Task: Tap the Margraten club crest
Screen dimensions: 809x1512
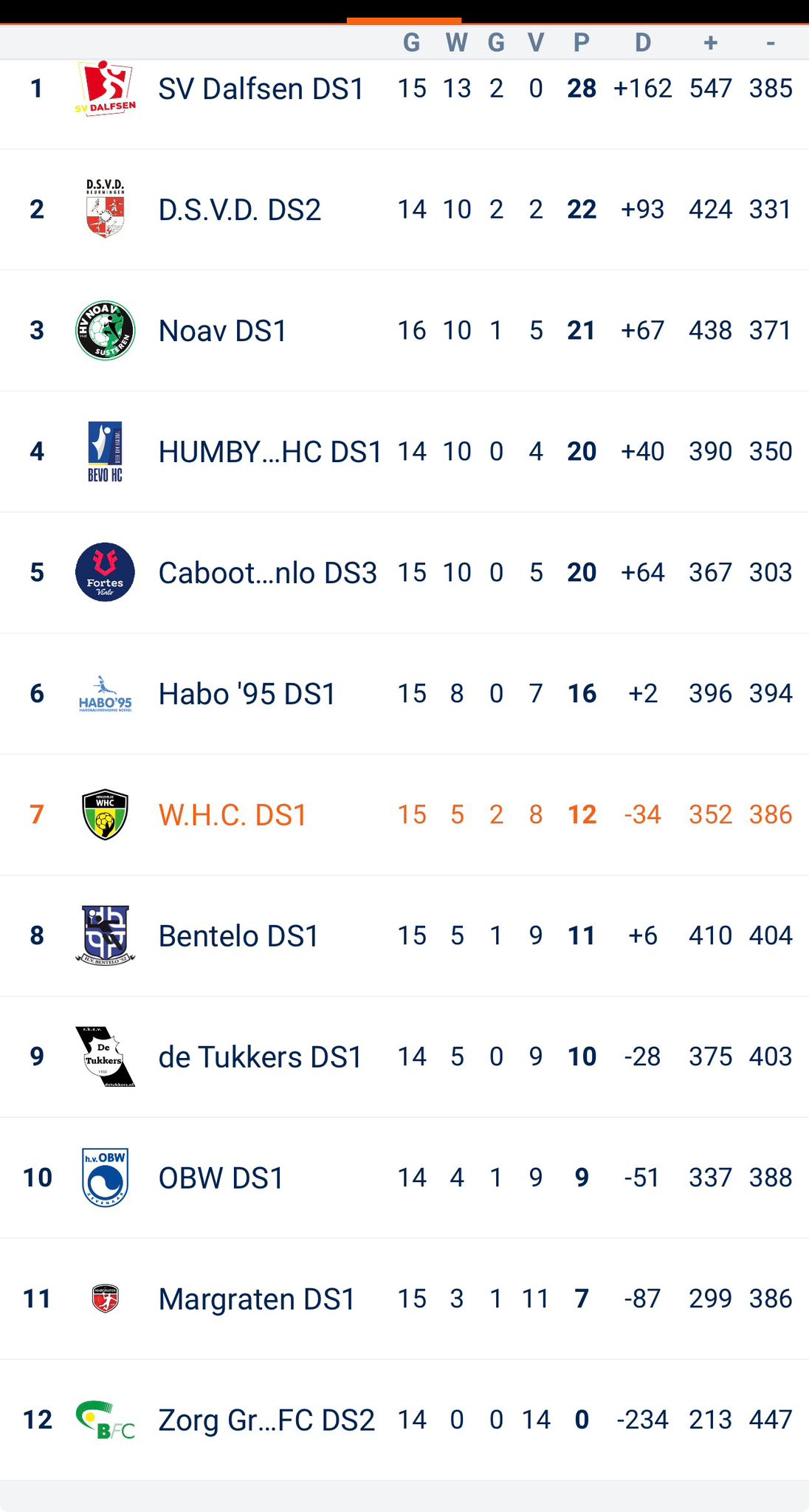Action: 106,1299
